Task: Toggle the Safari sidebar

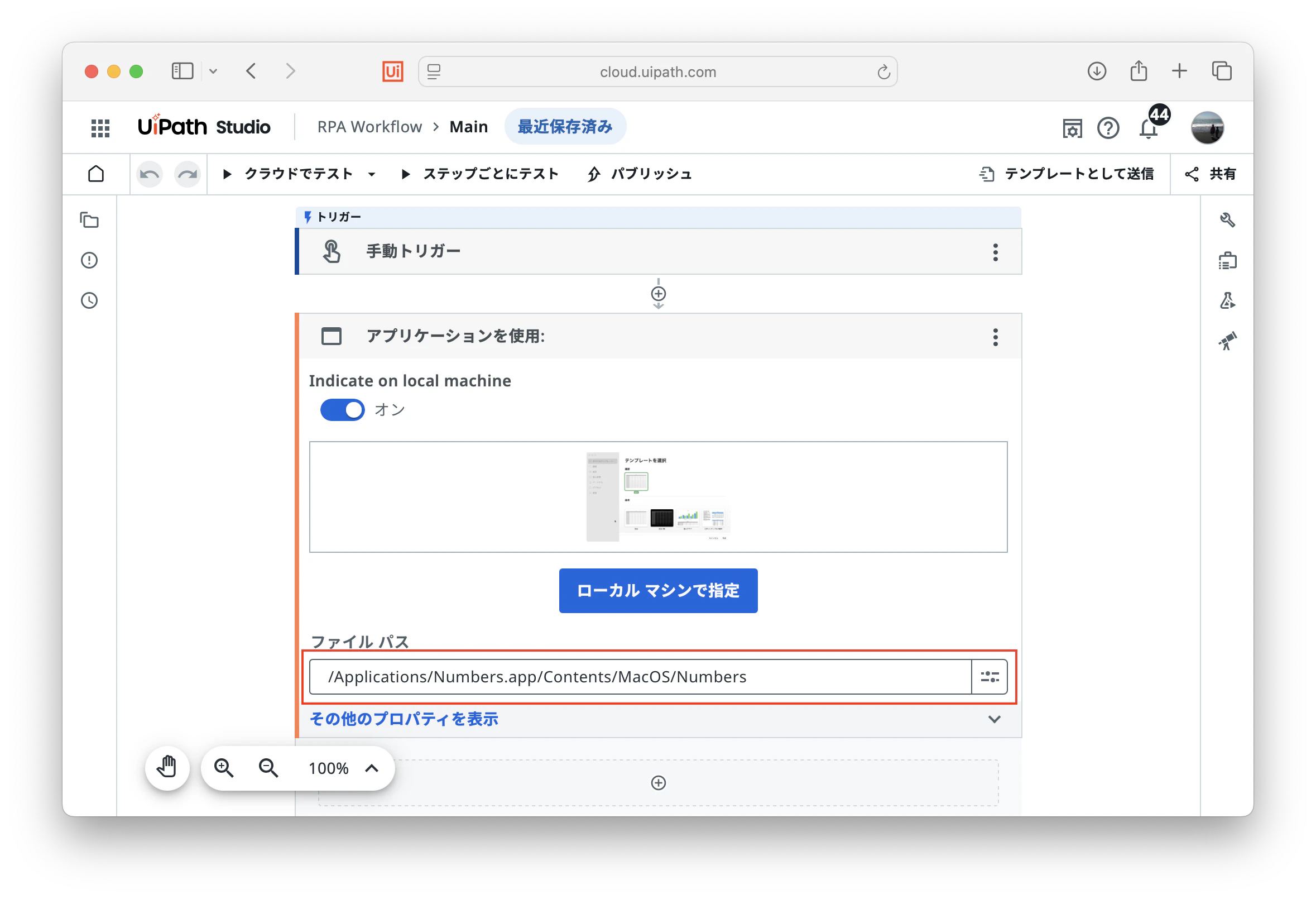Action: (182, 71)
